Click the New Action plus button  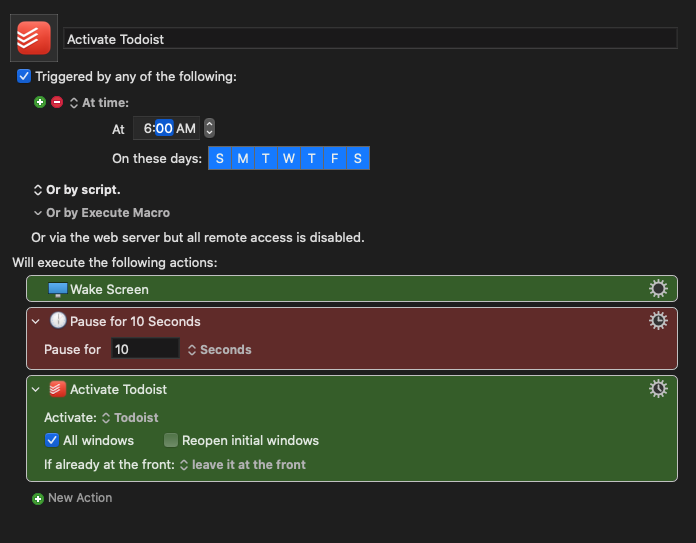(38, 499)
